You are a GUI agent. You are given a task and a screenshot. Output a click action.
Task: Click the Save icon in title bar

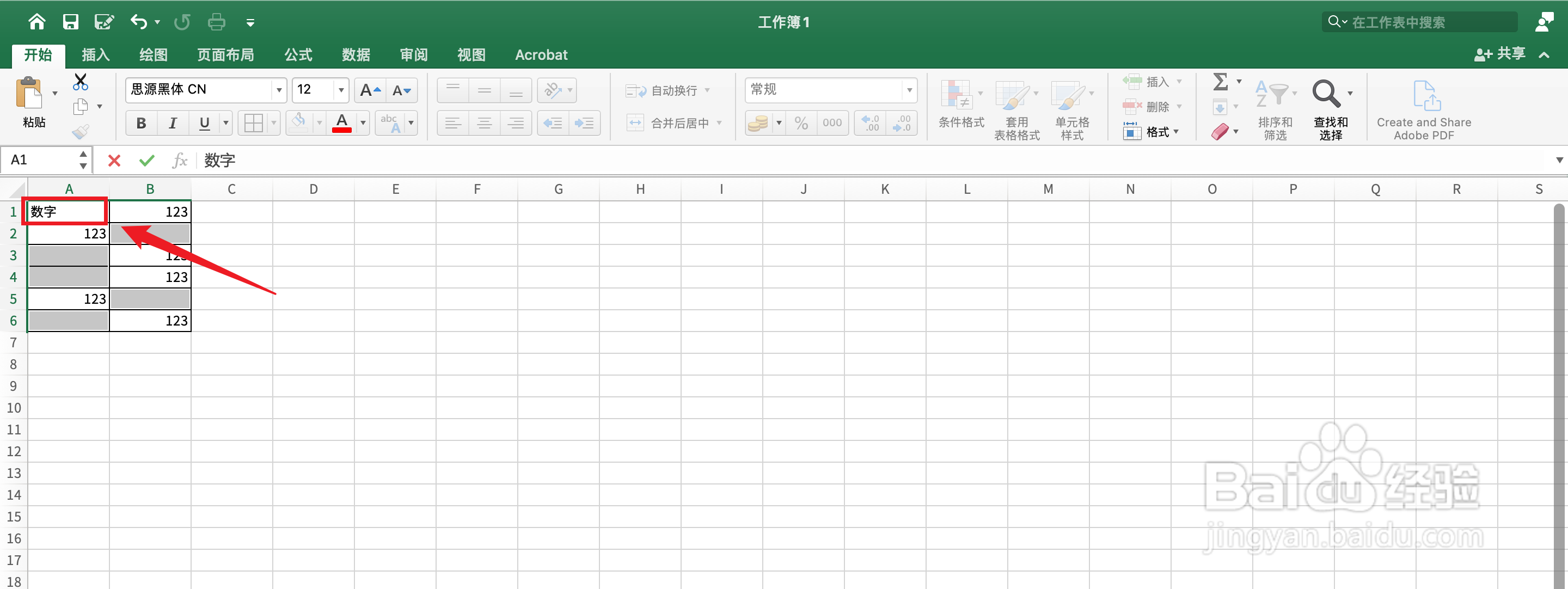[71, 22]
